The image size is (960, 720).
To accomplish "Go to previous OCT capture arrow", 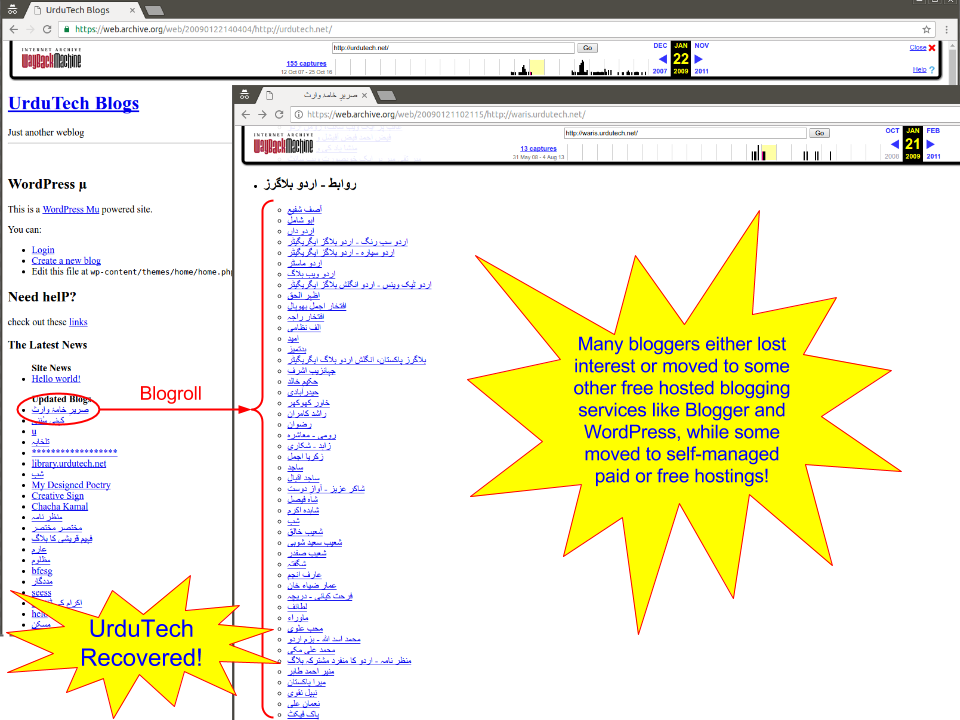I will click(x=894, y=144).
